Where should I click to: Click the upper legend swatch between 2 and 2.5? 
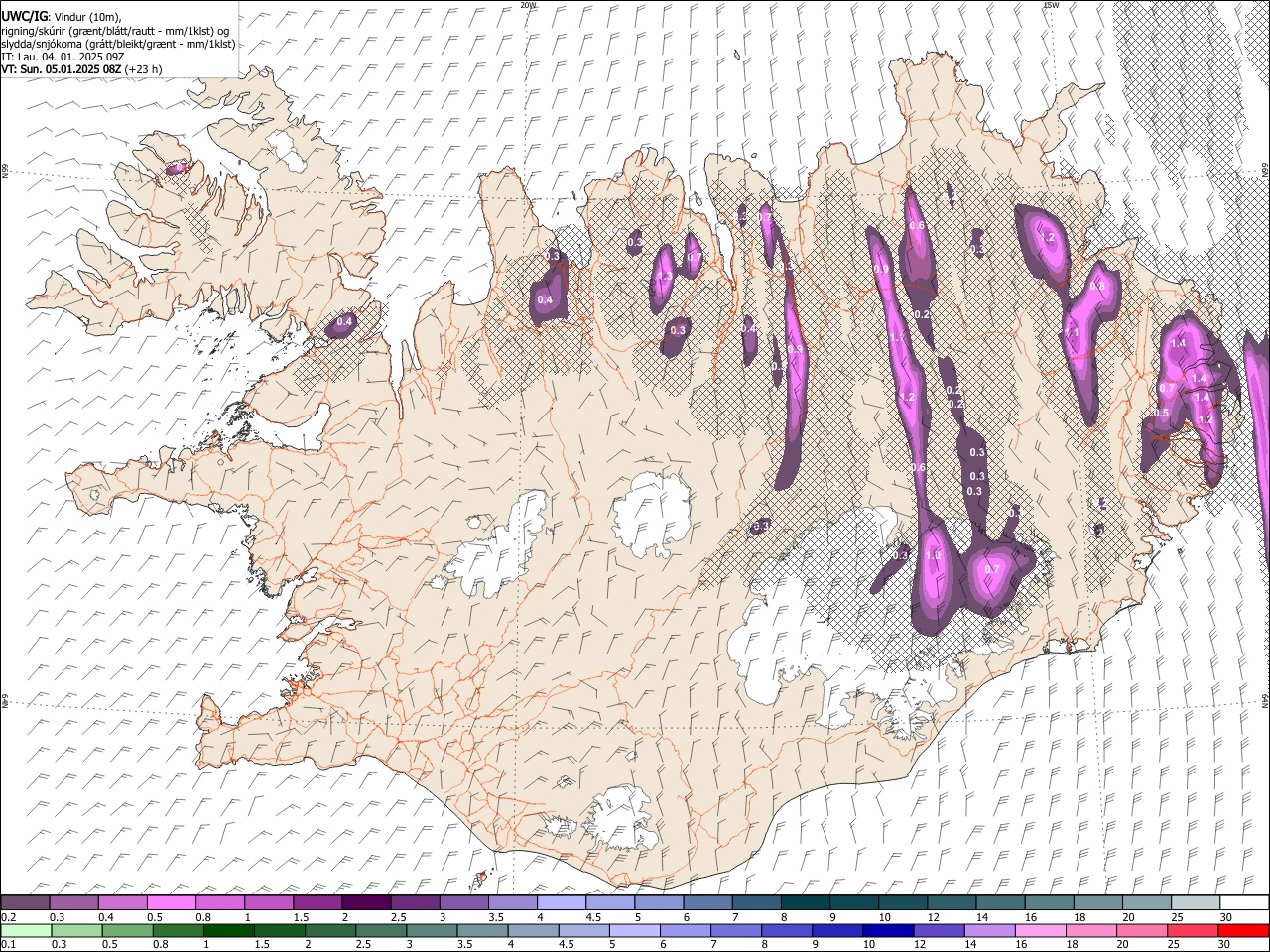coord(366,902)
